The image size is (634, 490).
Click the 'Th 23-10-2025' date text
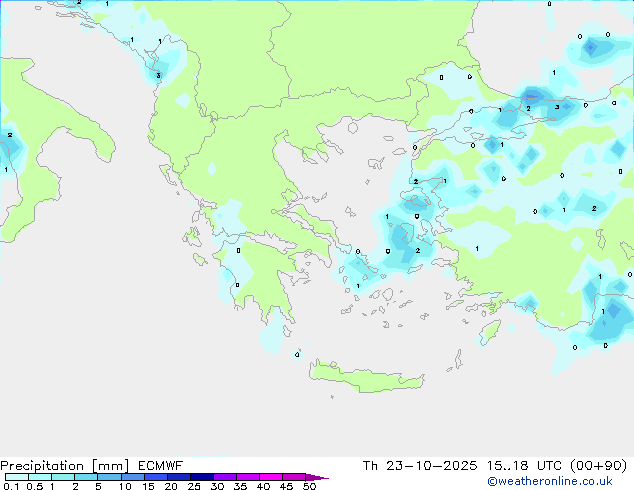click(x=420, y=466)
